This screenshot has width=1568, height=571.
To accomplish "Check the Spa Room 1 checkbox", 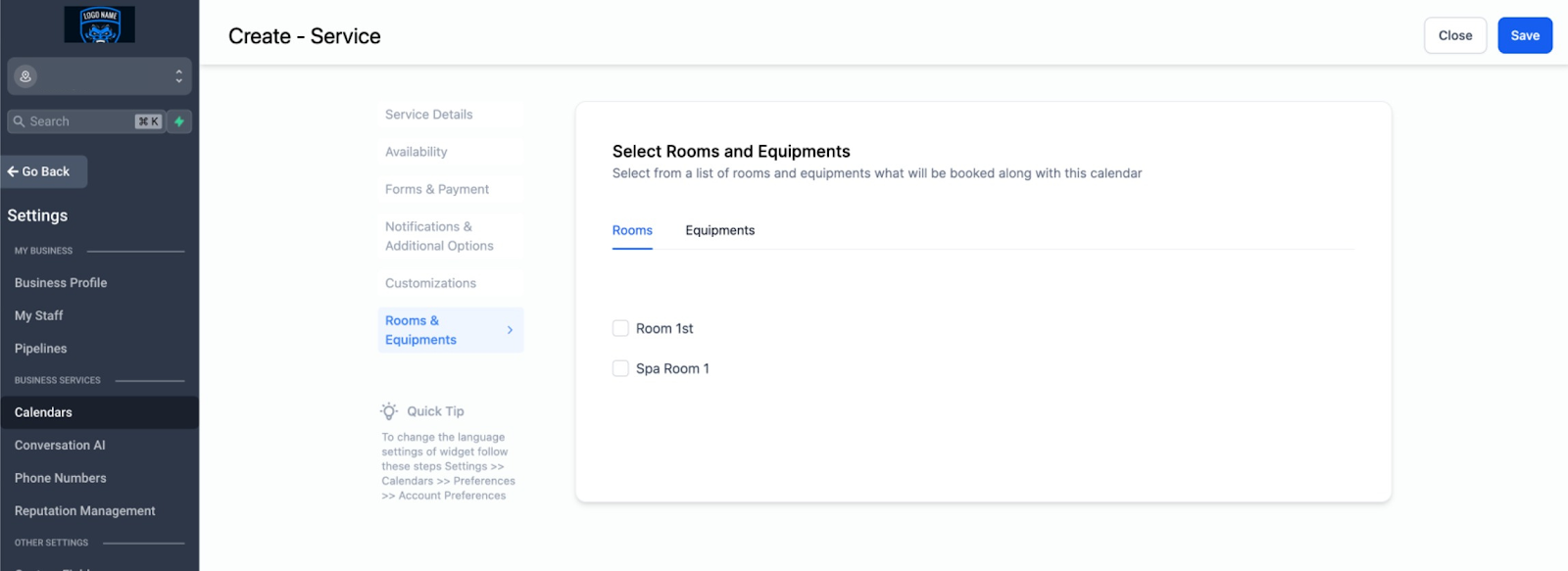I will (x=620, y=368).
